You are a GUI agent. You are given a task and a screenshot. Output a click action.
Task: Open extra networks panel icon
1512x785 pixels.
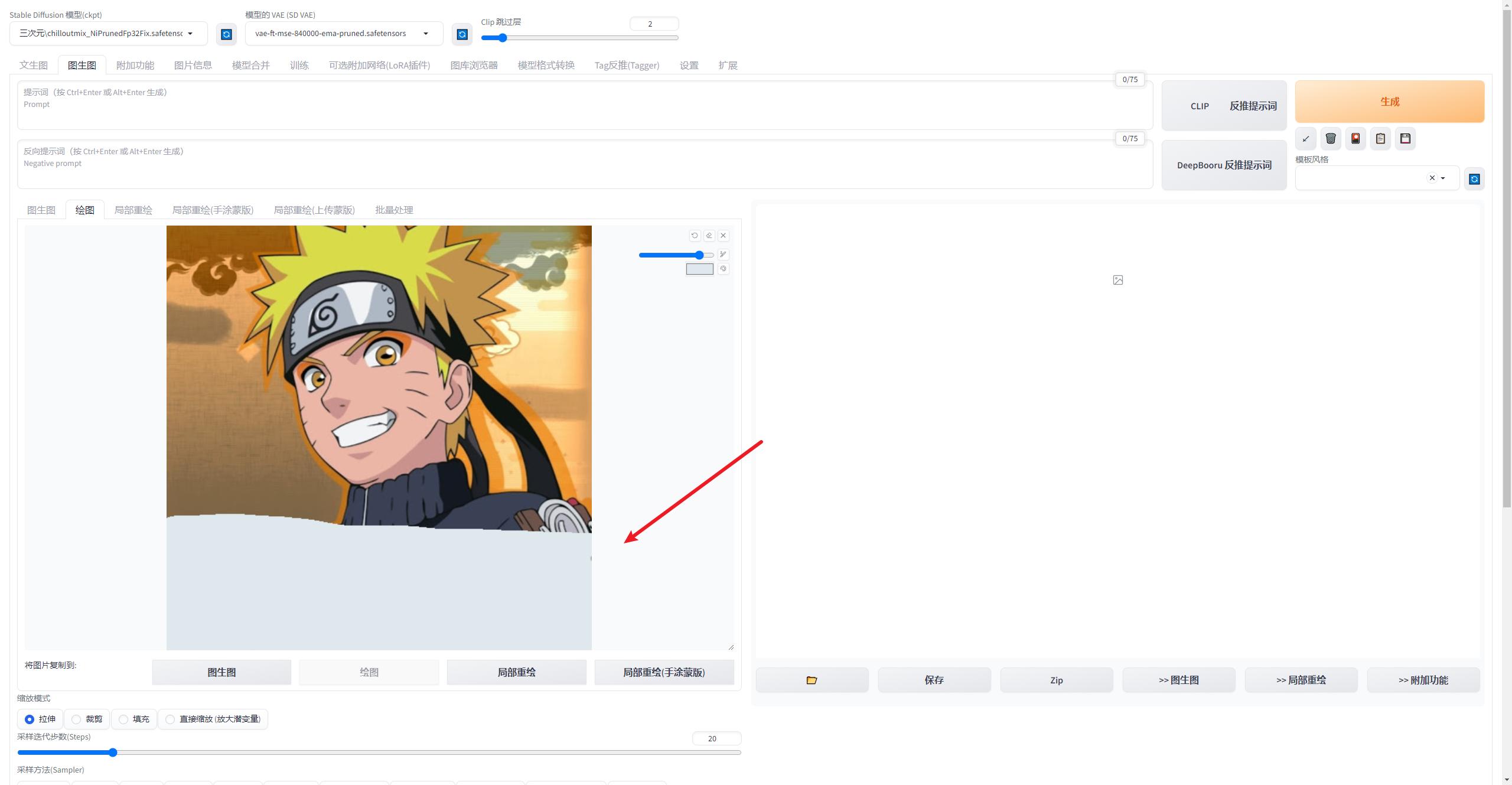[1355, 138]
